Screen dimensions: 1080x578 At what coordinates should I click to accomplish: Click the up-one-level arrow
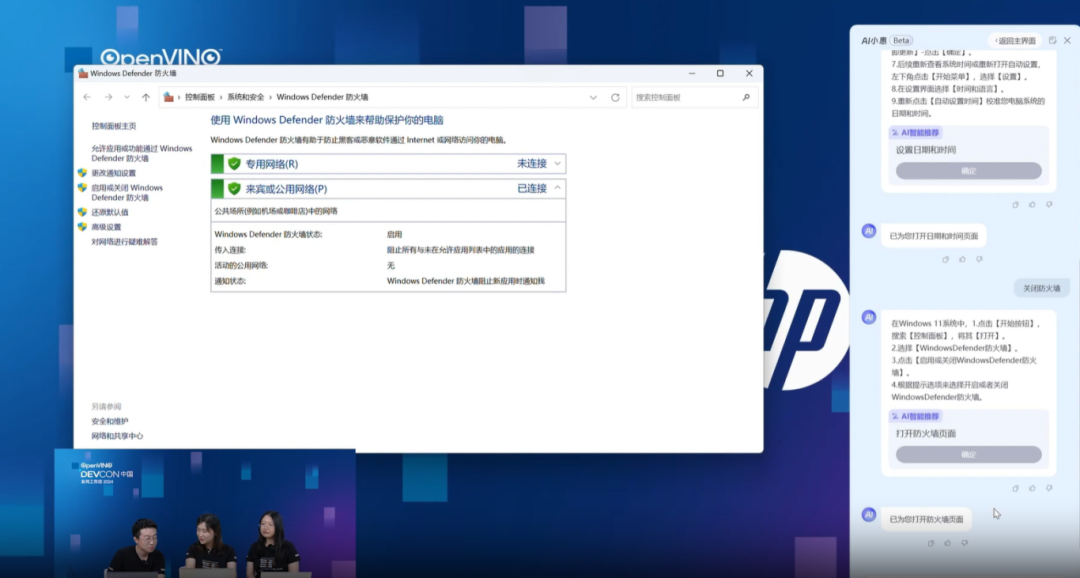pyautogui.click(x=146, y=97)
